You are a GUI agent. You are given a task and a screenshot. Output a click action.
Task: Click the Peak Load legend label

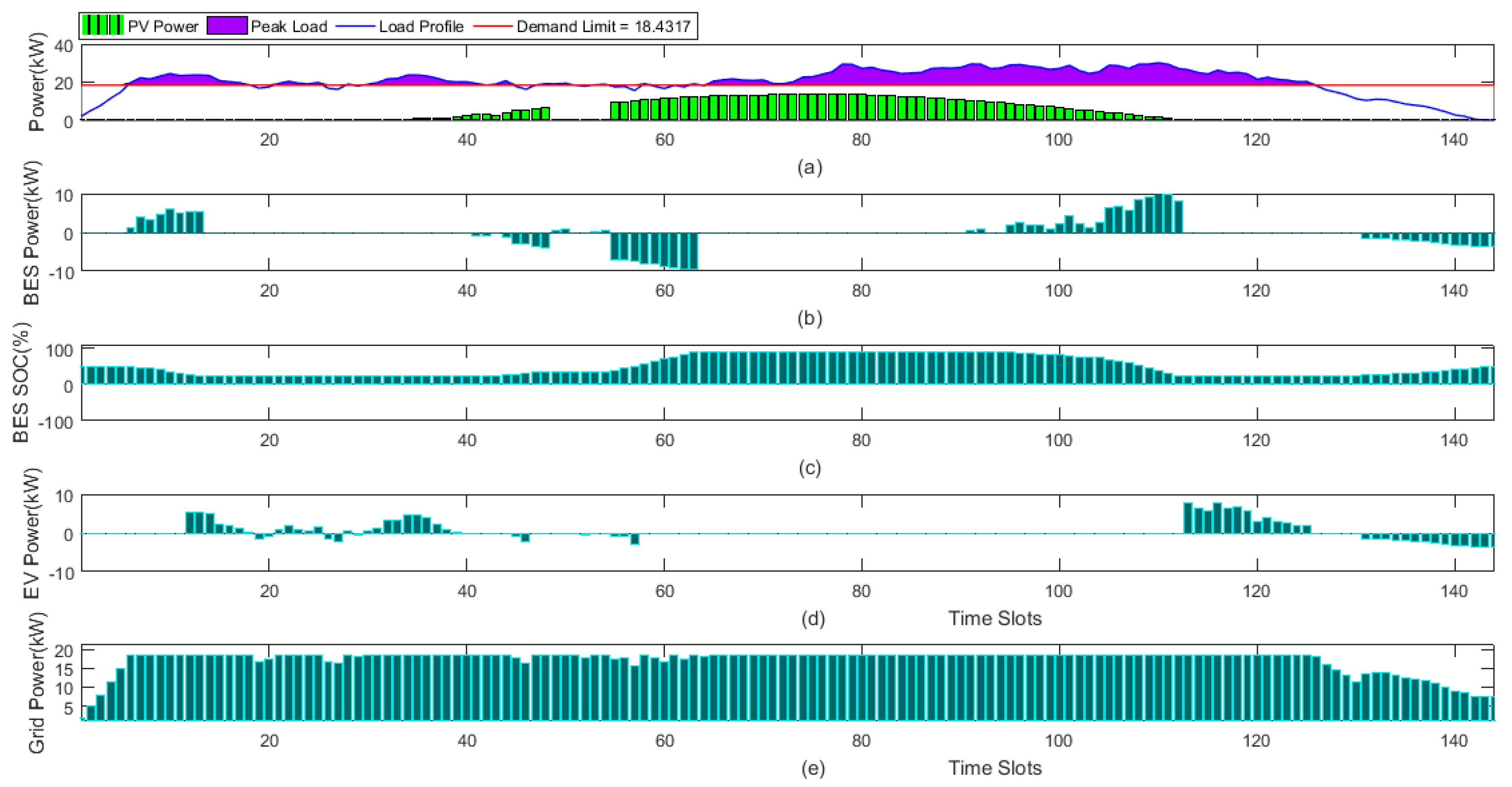pos(289,26)
